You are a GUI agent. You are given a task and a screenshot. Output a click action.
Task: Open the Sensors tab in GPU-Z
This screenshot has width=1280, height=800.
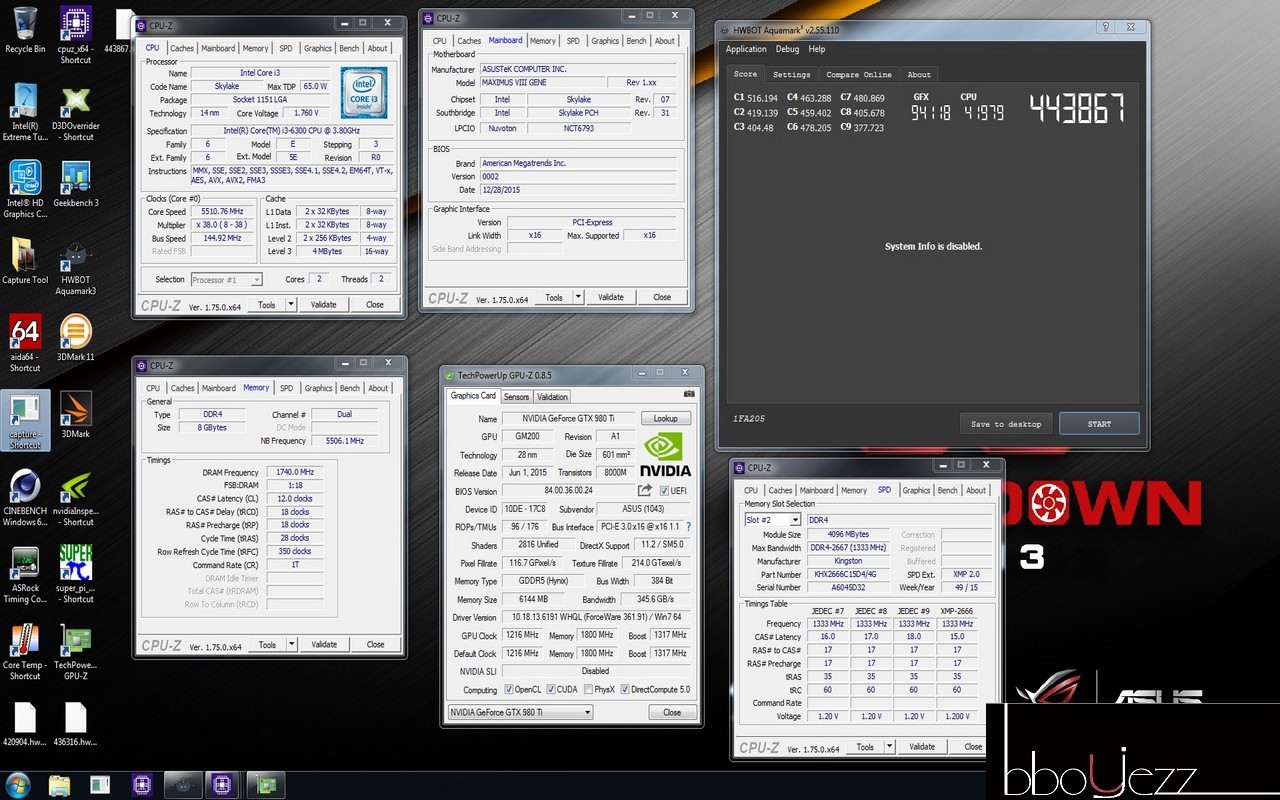click(x=516, y=396)
